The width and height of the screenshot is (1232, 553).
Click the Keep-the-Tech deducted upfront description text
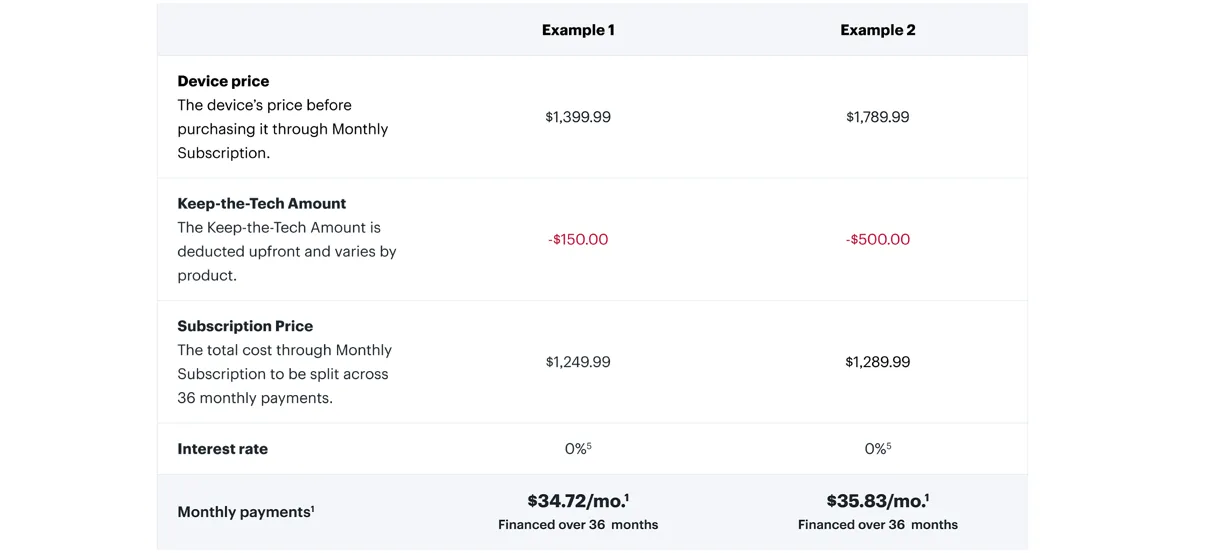click(287, 252)
